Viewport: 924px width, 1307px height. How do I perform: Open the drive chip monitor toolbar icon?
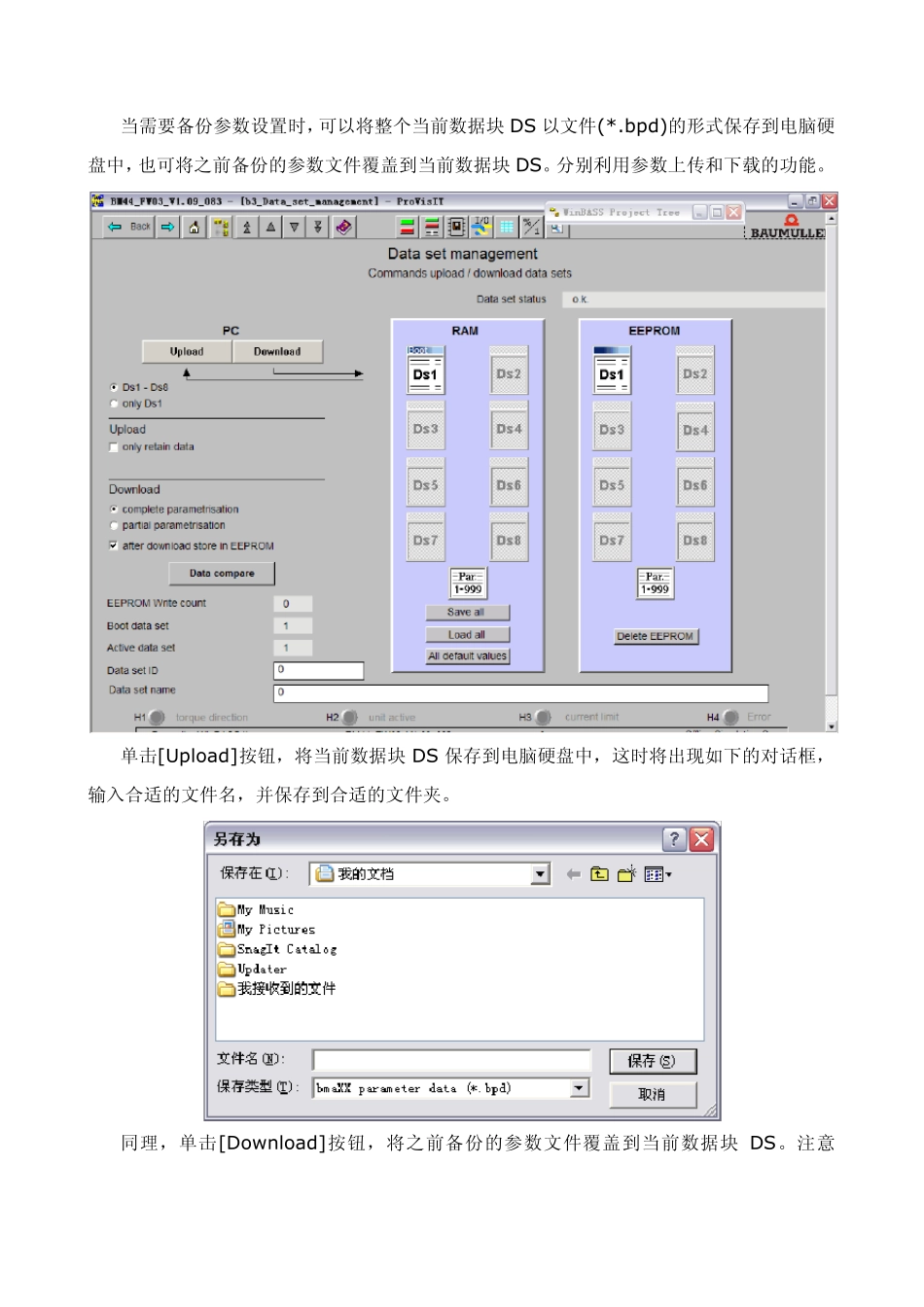point(456,227)
